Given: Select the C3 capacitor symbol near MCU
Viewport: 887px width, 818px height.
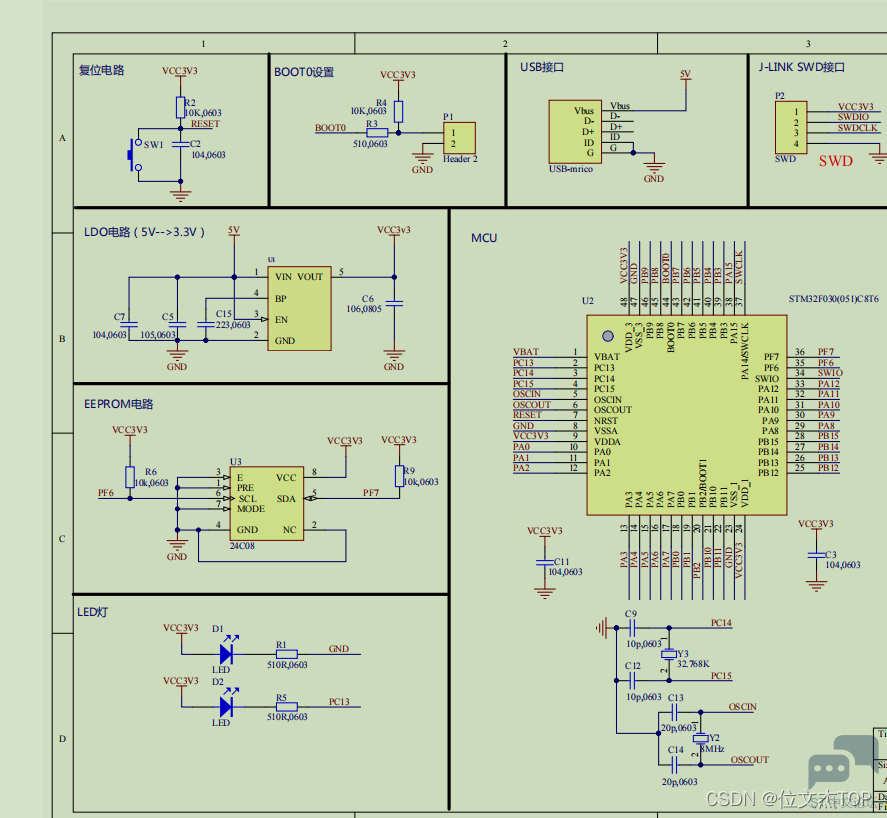Looking at the screenshot, I should [816, 555].
